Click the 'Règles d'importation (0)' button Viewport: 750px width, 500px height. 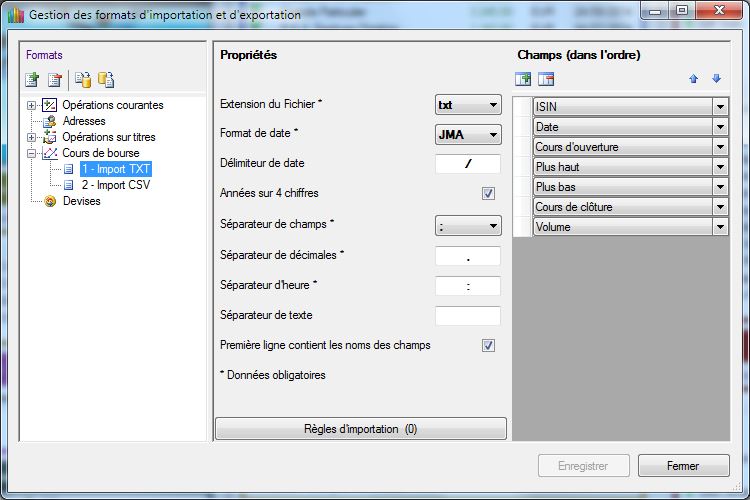point(361,429)
